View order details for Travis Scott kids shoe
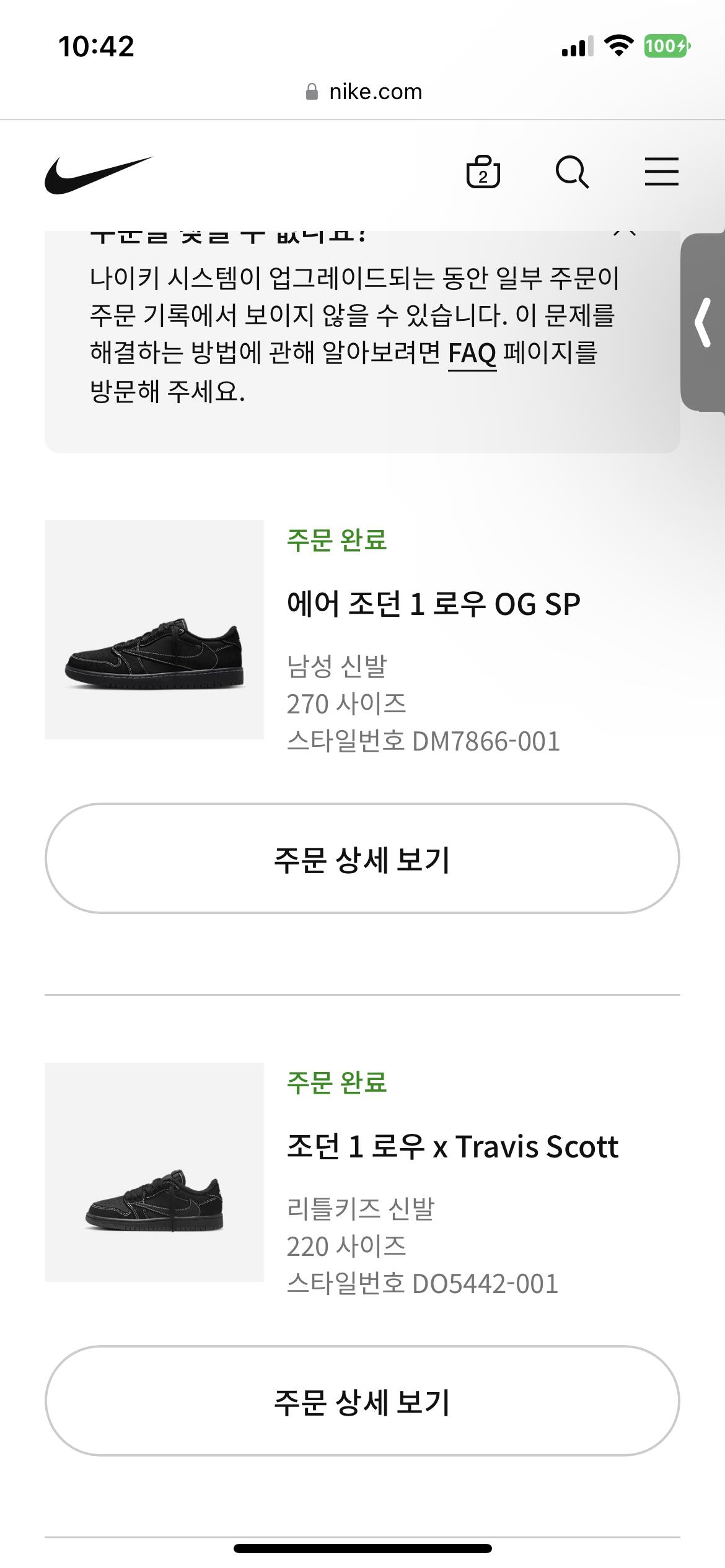 362,1401
